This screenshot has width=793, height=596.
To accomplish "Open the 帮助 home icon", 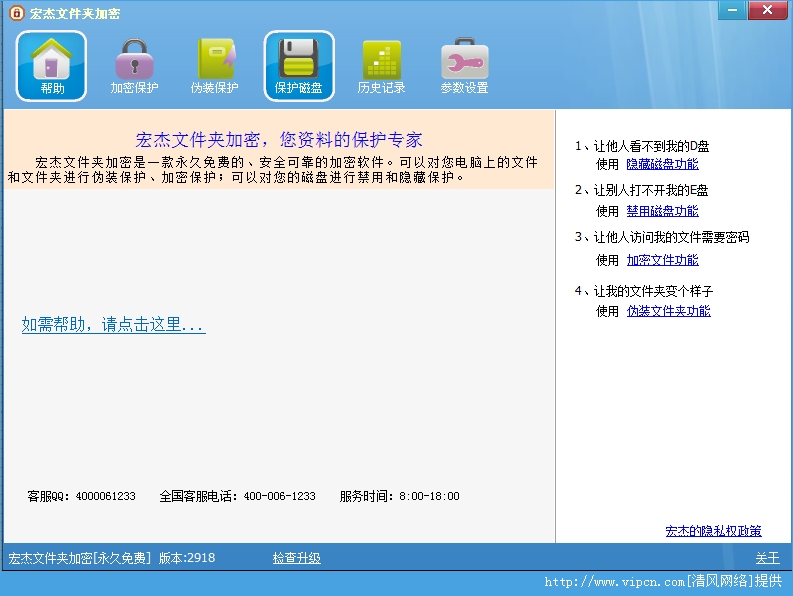I will coord(51,66).
